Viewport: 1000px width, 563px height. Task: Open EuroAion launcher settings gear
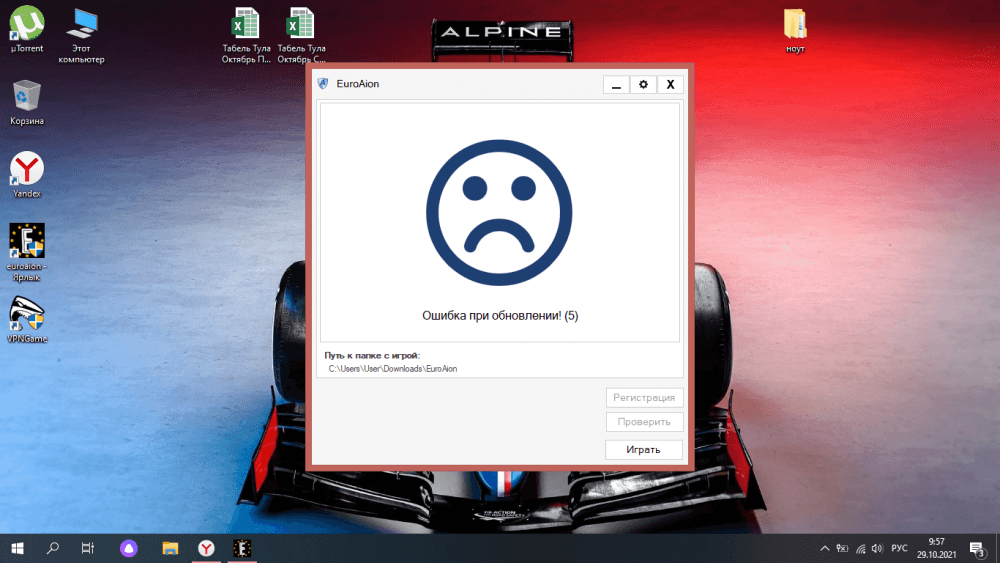tap(643, 85)
